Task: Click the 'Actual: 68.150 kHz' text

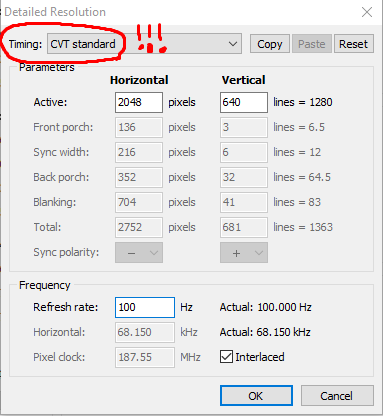Action: tap(265, 332)
